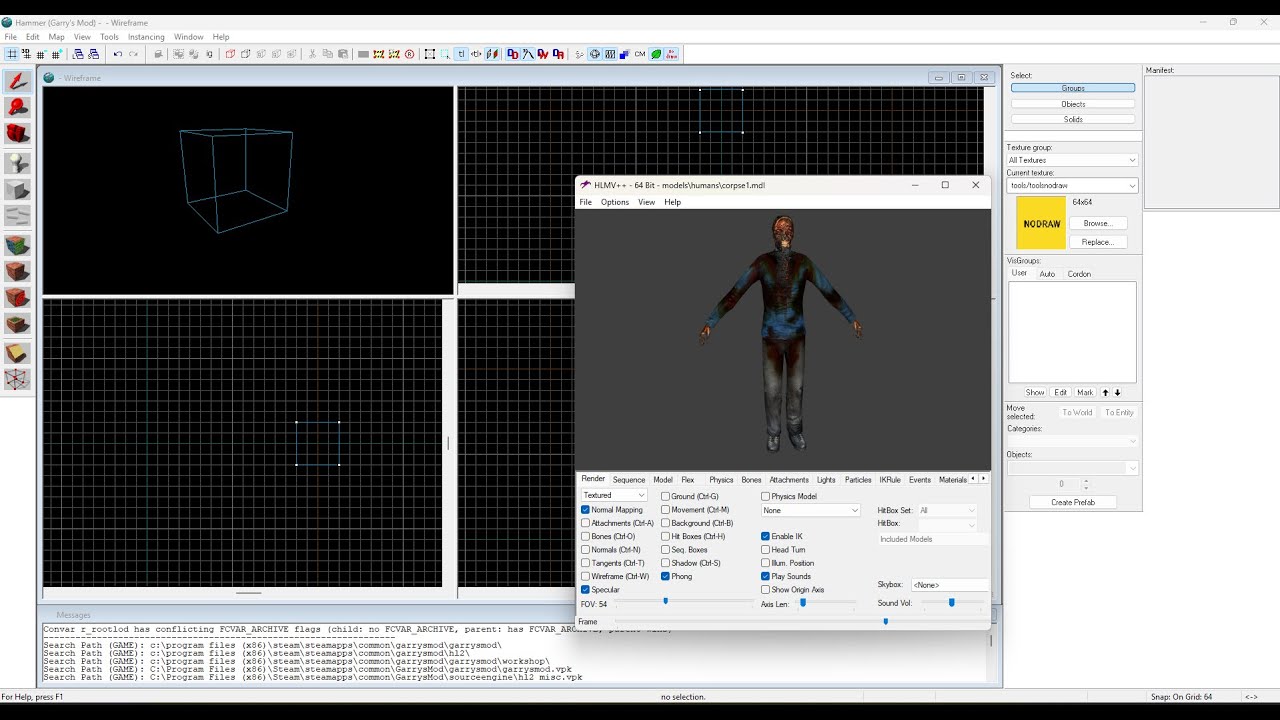Toggle the 2D grid icon in Hammer's toolbar
This screenshot has height=720, width=1280.
point(12,54)
